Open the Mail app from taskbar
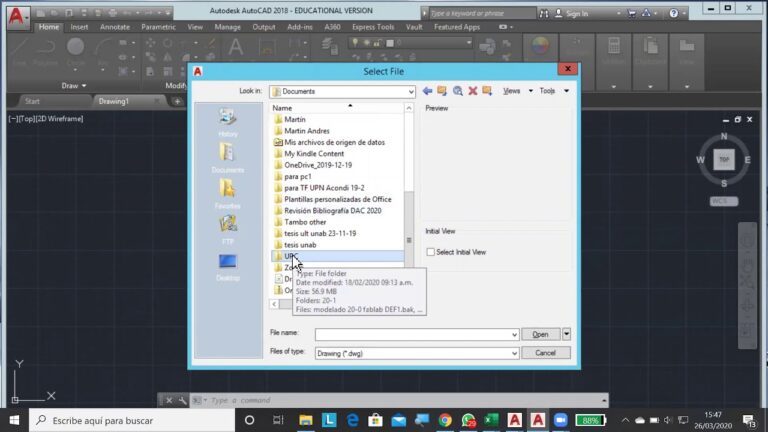 tap(399, 420)
